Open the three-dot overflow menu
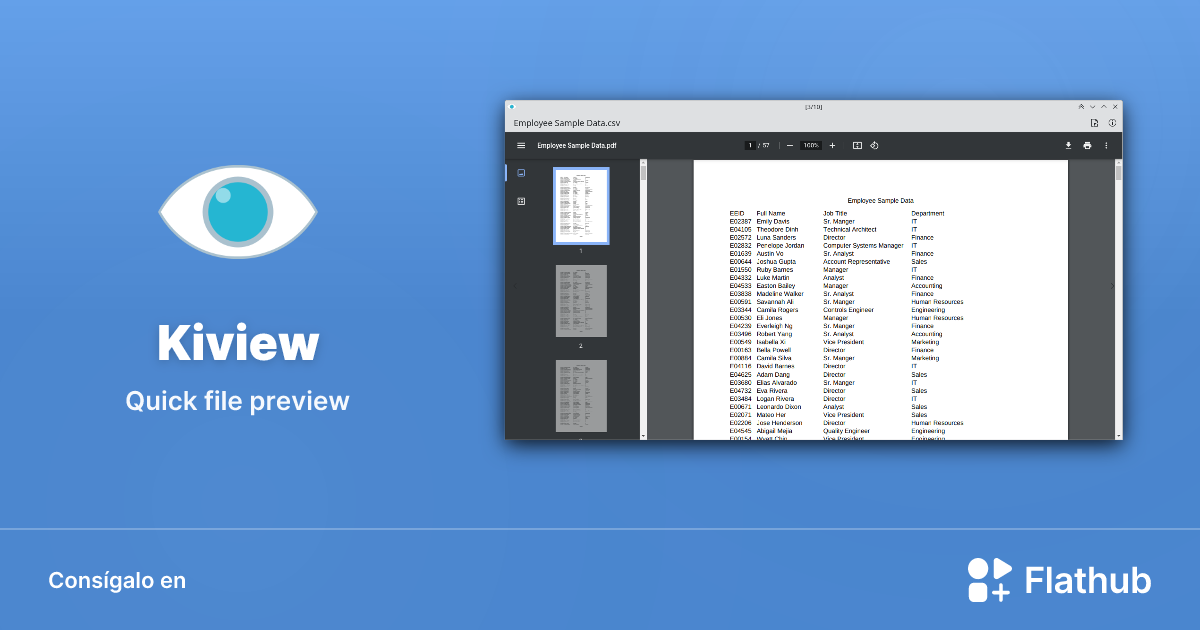This screenshot has width=1200, height=630. coord(1106,145)
